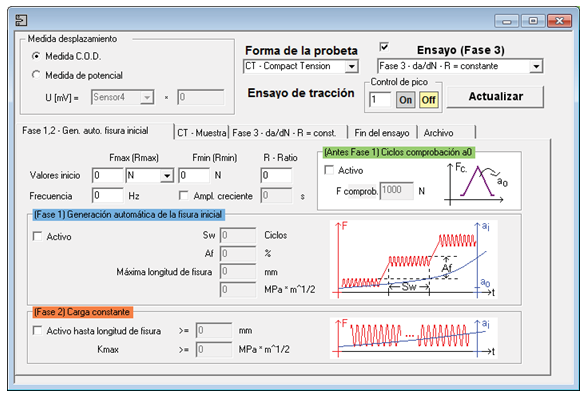Image resolution: width=586 pixels, height=396 pixels.
Task: Click the Fmax (Rmax) start value field
Action: (x=108, y=175)
